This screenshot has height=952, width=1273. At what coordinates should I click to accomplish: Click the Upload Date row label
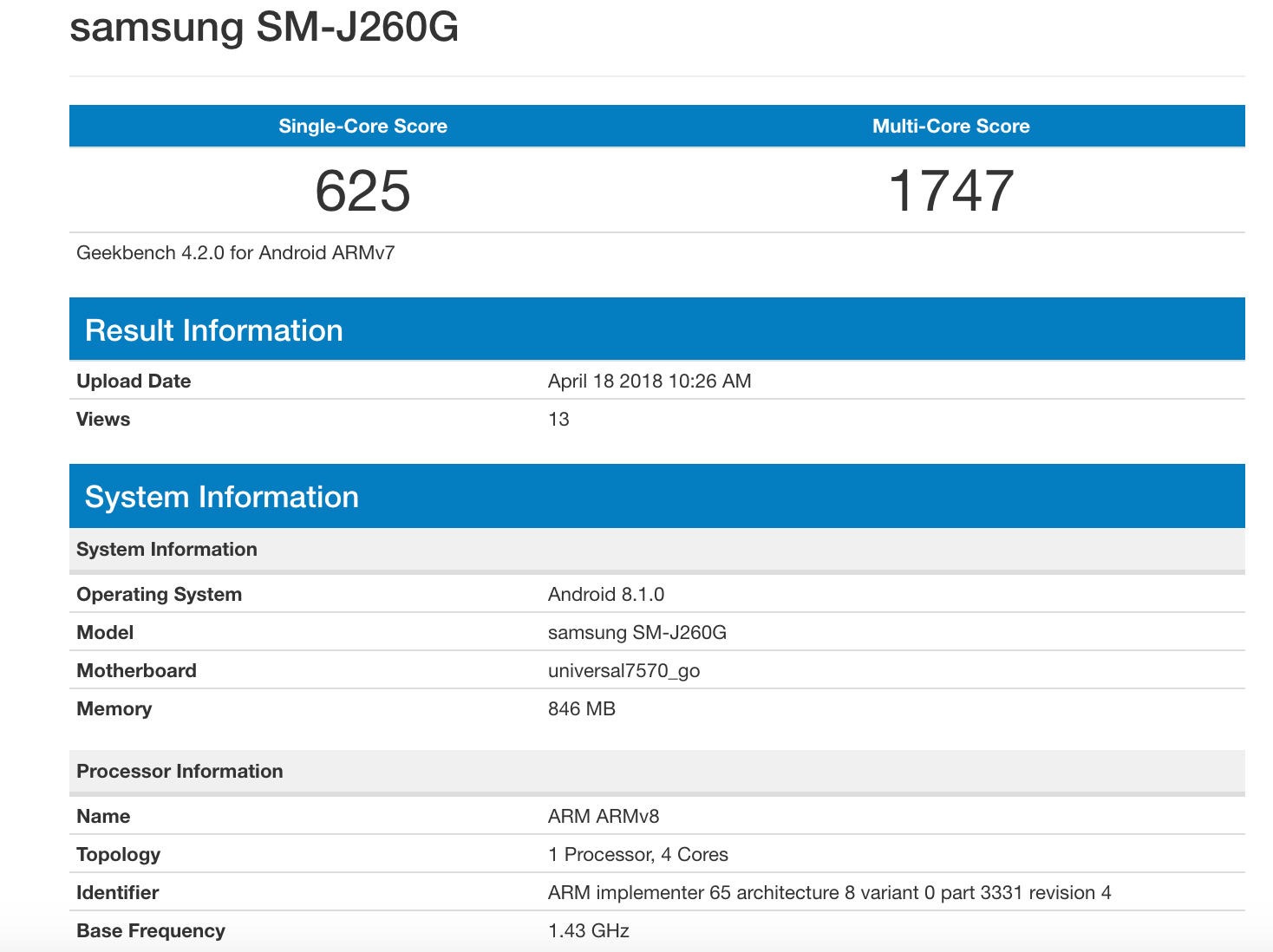click(134, 381)
